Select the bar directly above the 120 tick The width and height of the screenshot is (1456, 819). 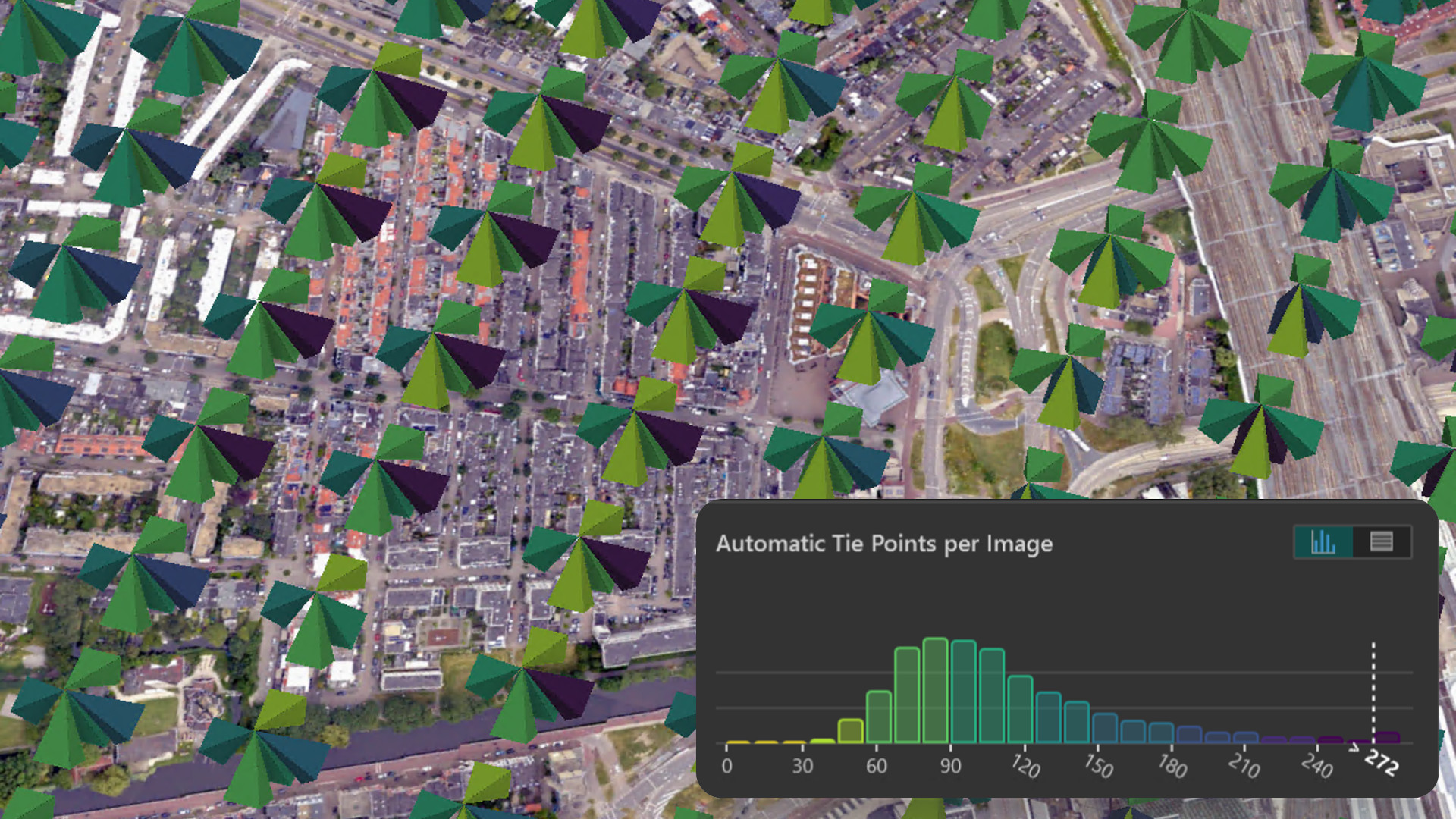(x=1020, y=709)
